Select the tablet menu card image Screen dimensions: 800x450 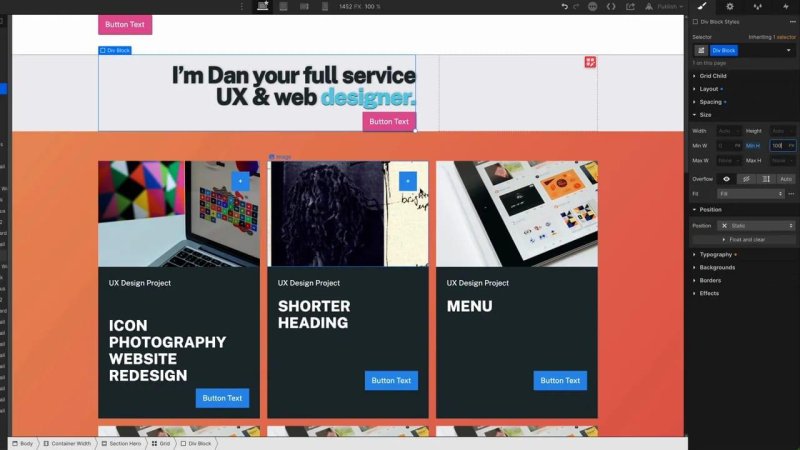(x=517, y=214)
